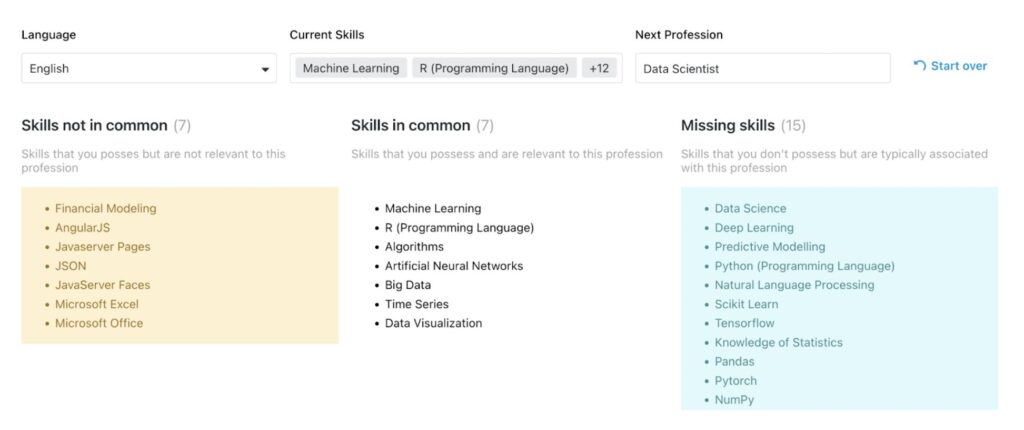
Task: Select Financial Modeling in skills not in common
Action: point(106,208)
